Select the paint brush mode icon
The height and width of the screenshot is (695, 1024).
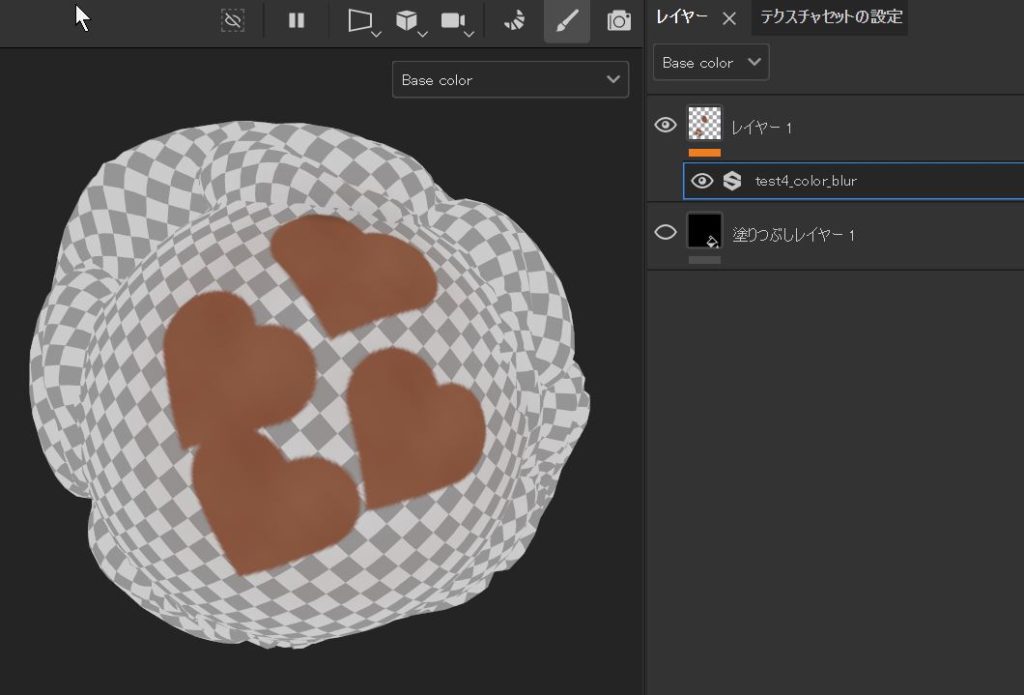click(x=566, y=20)
